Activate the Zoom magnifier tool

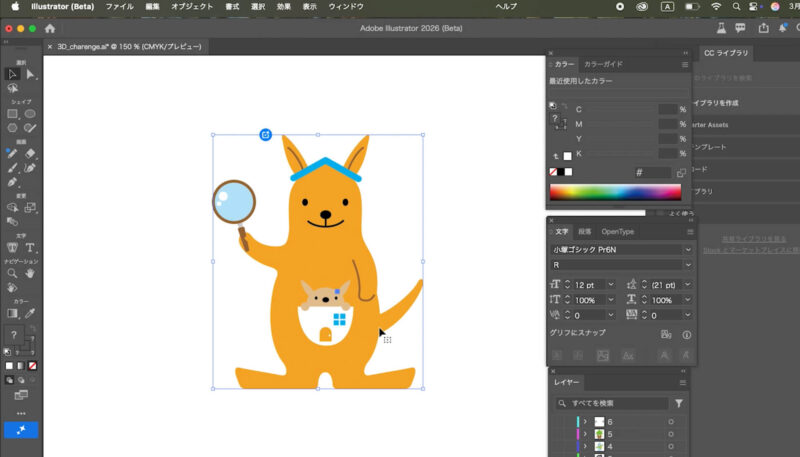click(x=12, y=273)
